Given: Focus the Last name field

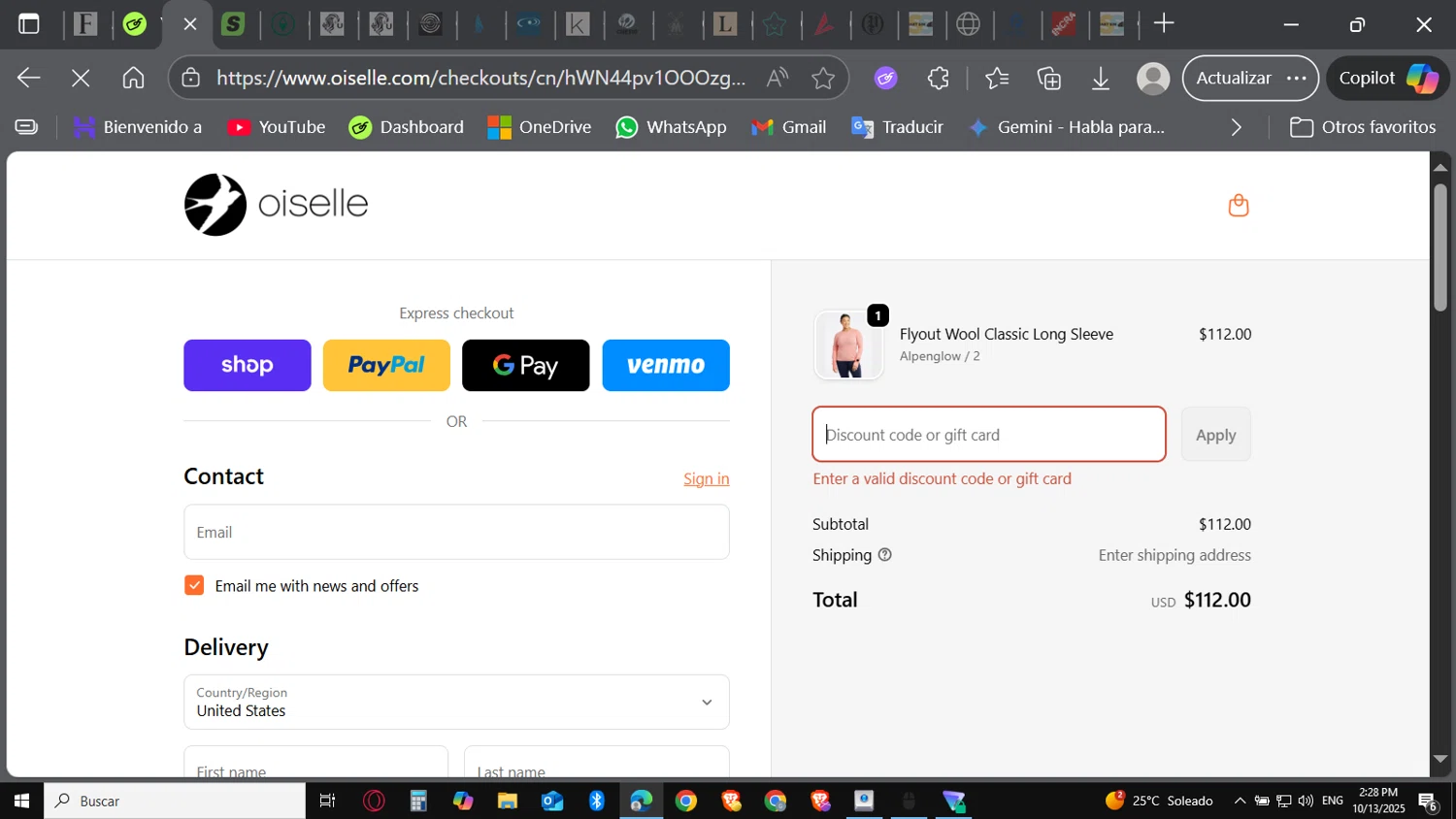Looking at the screenshot, I should [x=597, y=763].
